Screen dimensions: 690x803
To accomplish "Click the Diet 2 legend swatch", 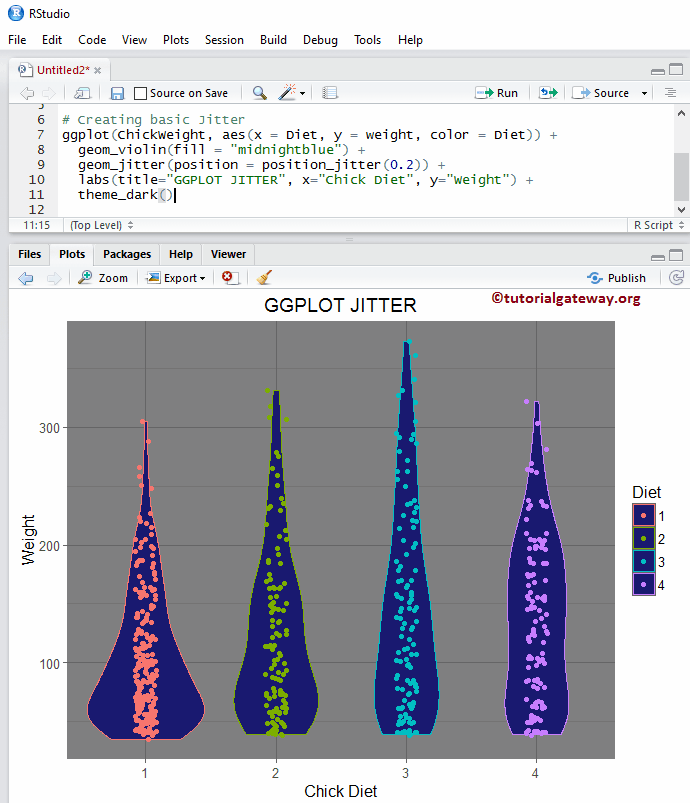I will tap(644, 539).
